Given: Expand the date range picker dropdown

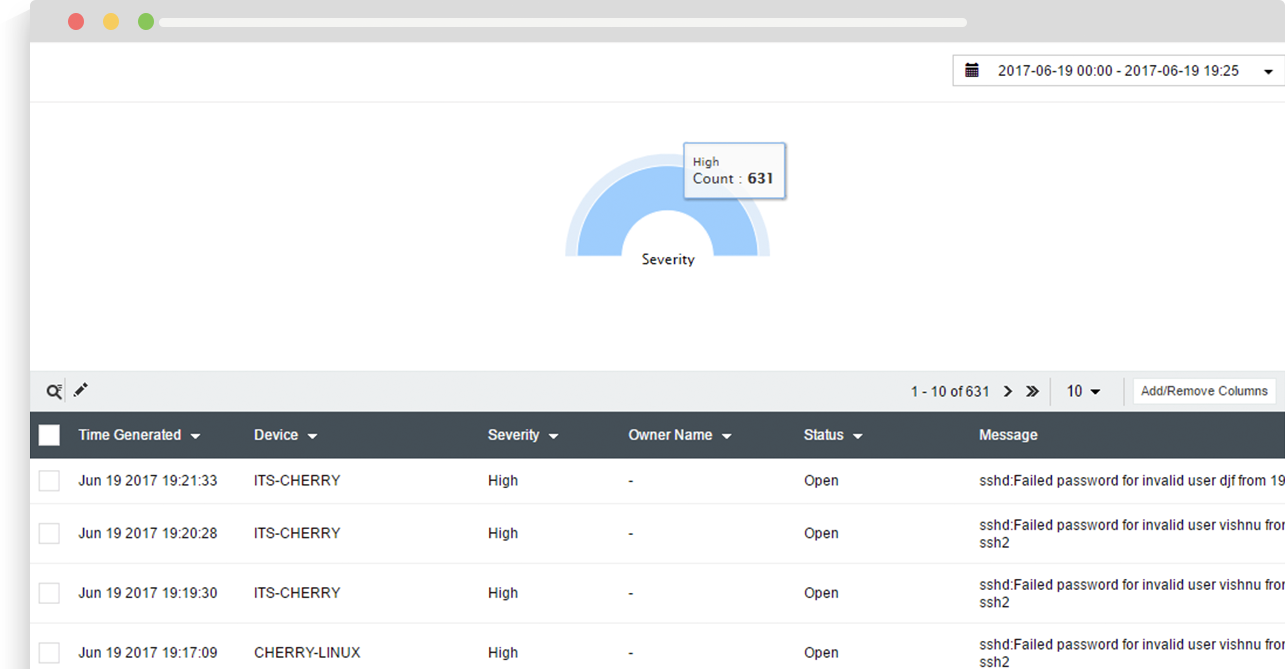Looking at the screenshot, I should coord(1268,70).
